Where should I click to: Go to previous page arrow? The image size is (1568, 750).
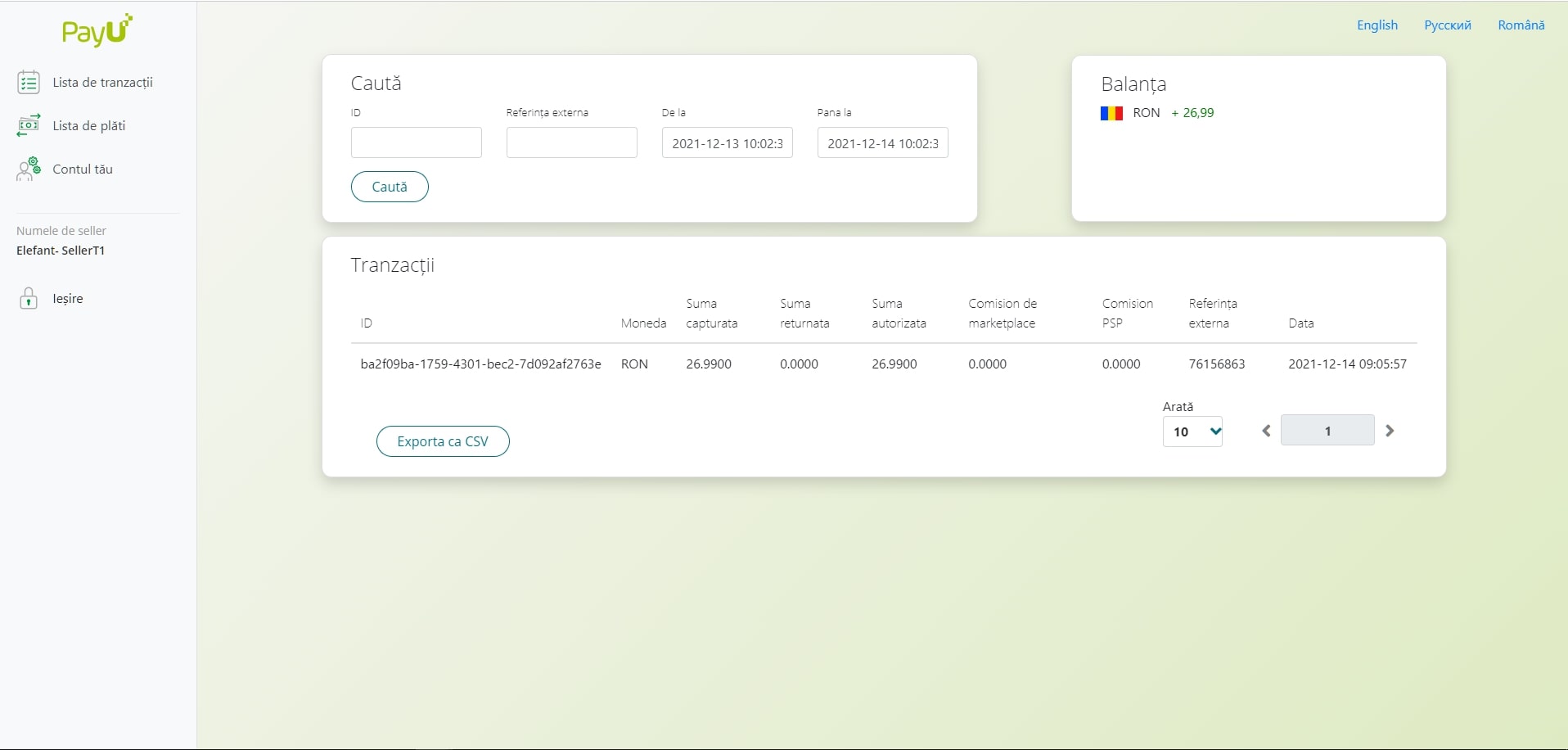(1266, 431)
